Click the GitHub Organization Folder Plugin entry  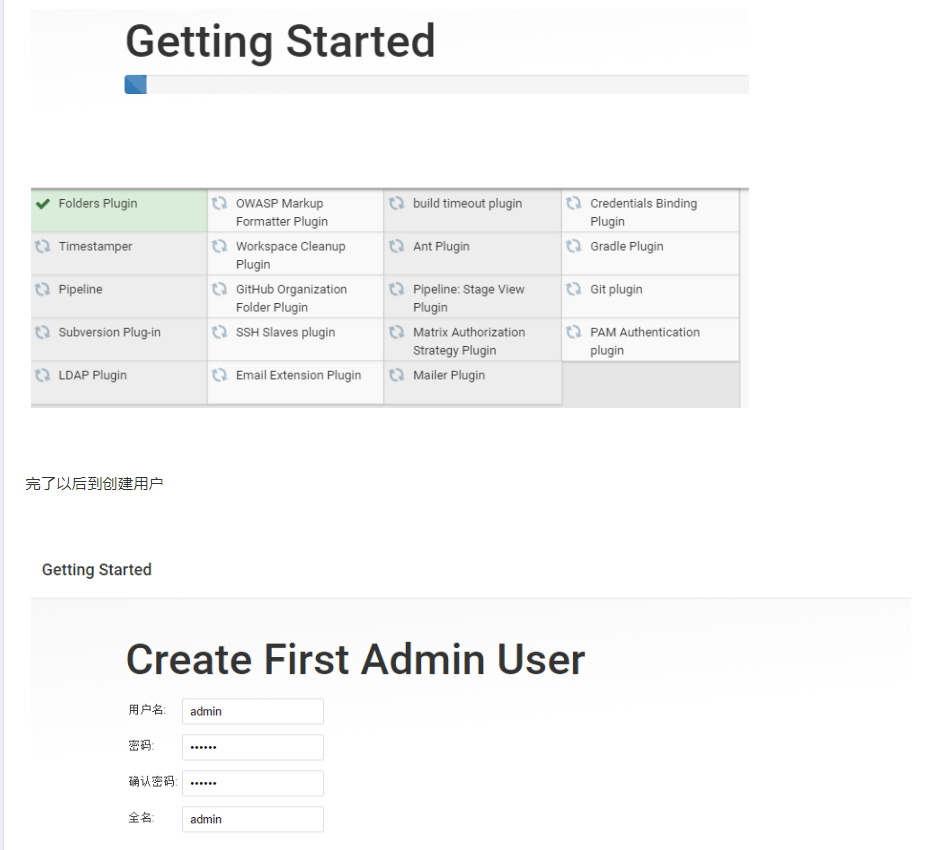(x=291, y=298)
